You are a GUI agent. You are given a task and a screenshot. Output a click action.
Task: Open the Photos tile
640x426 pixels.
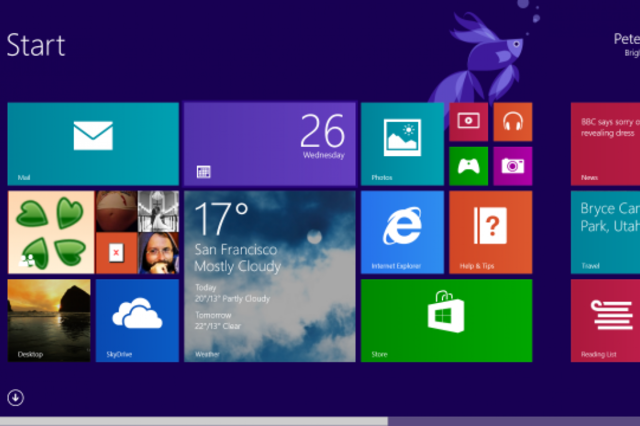(402, 144)
